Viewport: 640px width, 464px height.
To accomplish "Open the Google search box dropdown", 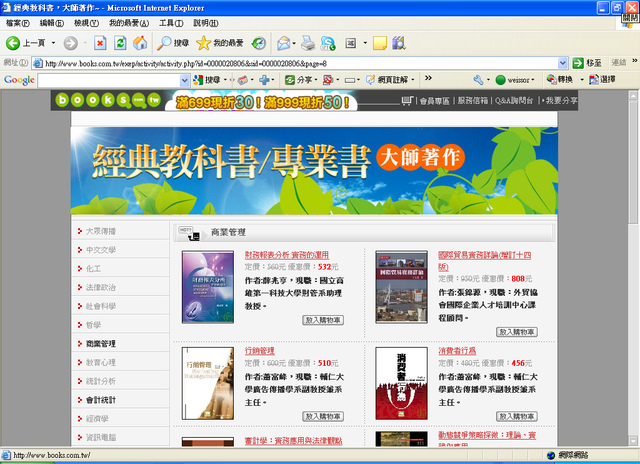I will [x=184, y=80].
